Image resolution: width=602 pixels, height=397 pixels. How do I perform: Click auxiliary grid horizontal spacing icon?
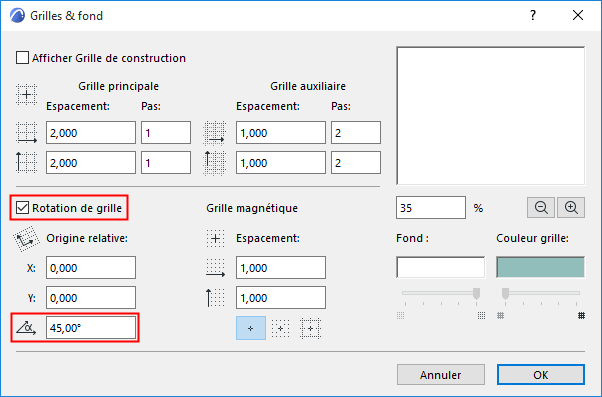pos(214,133)
